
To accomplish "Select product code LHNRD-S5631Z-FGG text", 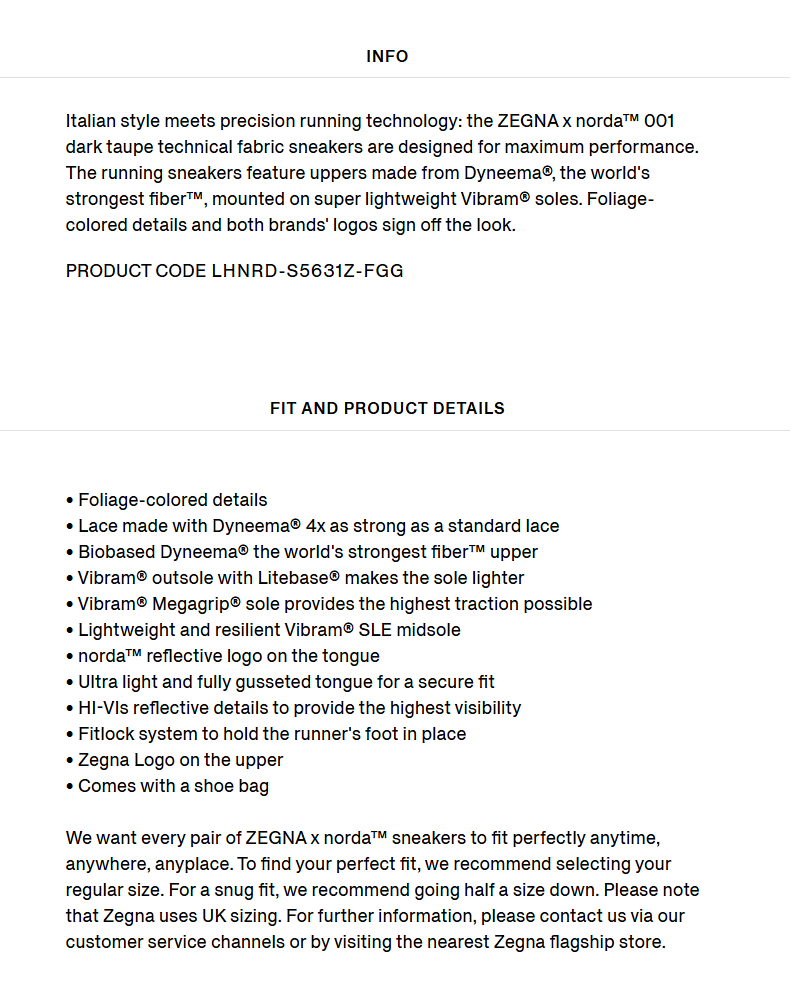I will [x=235, y=271].
